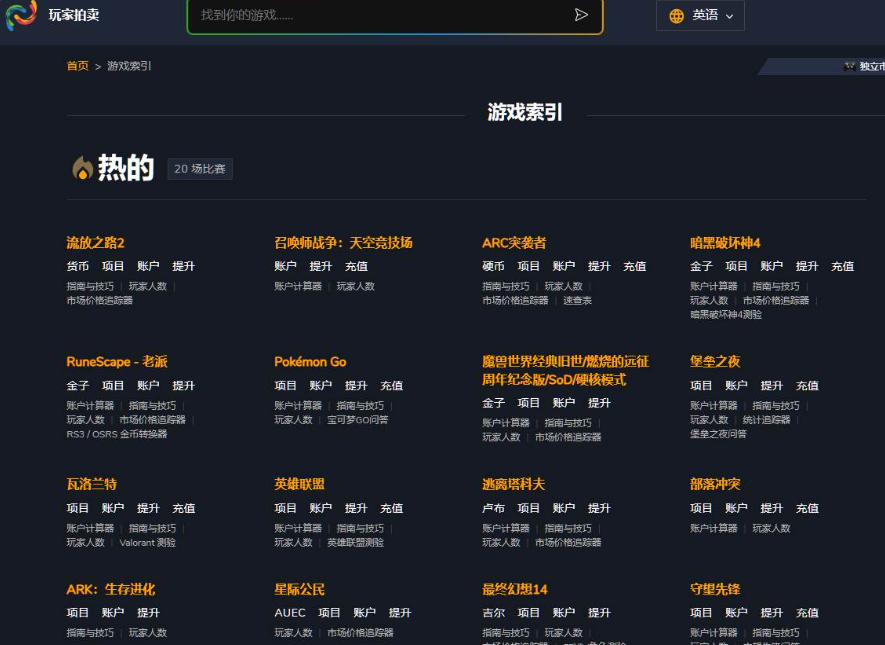Image resolution: width=885 pixels, height=645 pixels.
Task: Open 召唤师战争：天空竞技场 game link
Action: [x=343, y=243]
